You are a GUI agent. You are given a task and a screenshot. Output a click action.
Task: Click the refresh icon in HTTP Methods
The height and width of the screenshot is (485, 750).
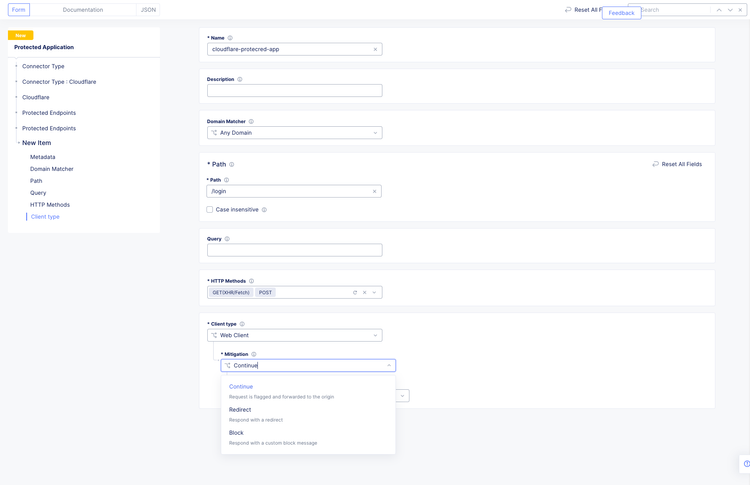[x=355, y=293]
